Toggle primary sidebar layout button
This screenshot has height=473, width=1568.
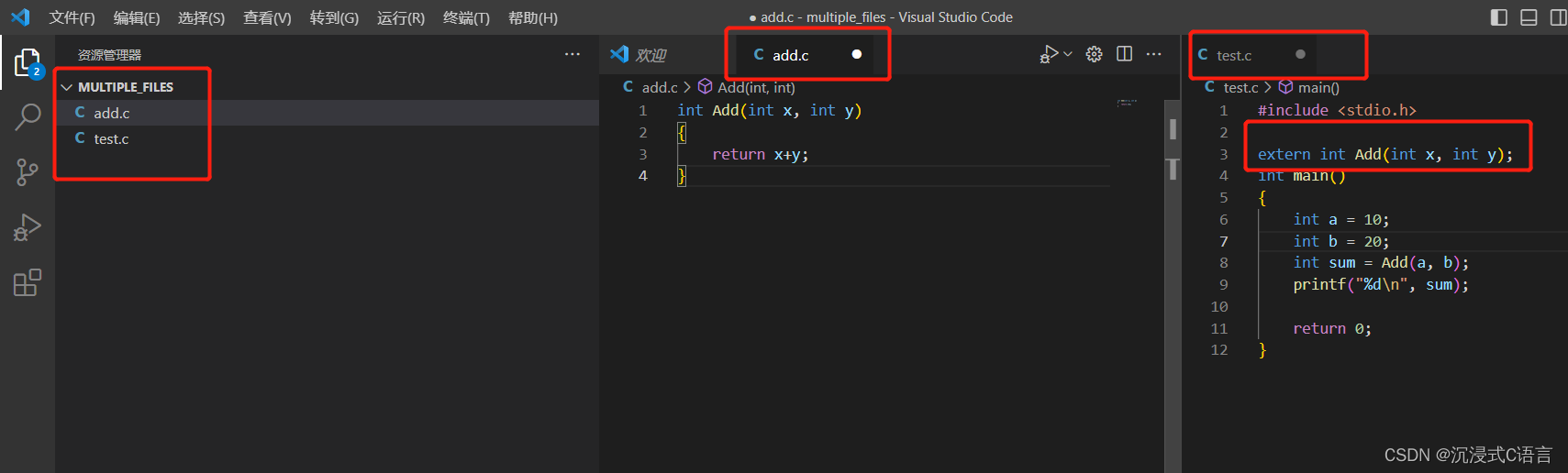tap(1499, 17)
